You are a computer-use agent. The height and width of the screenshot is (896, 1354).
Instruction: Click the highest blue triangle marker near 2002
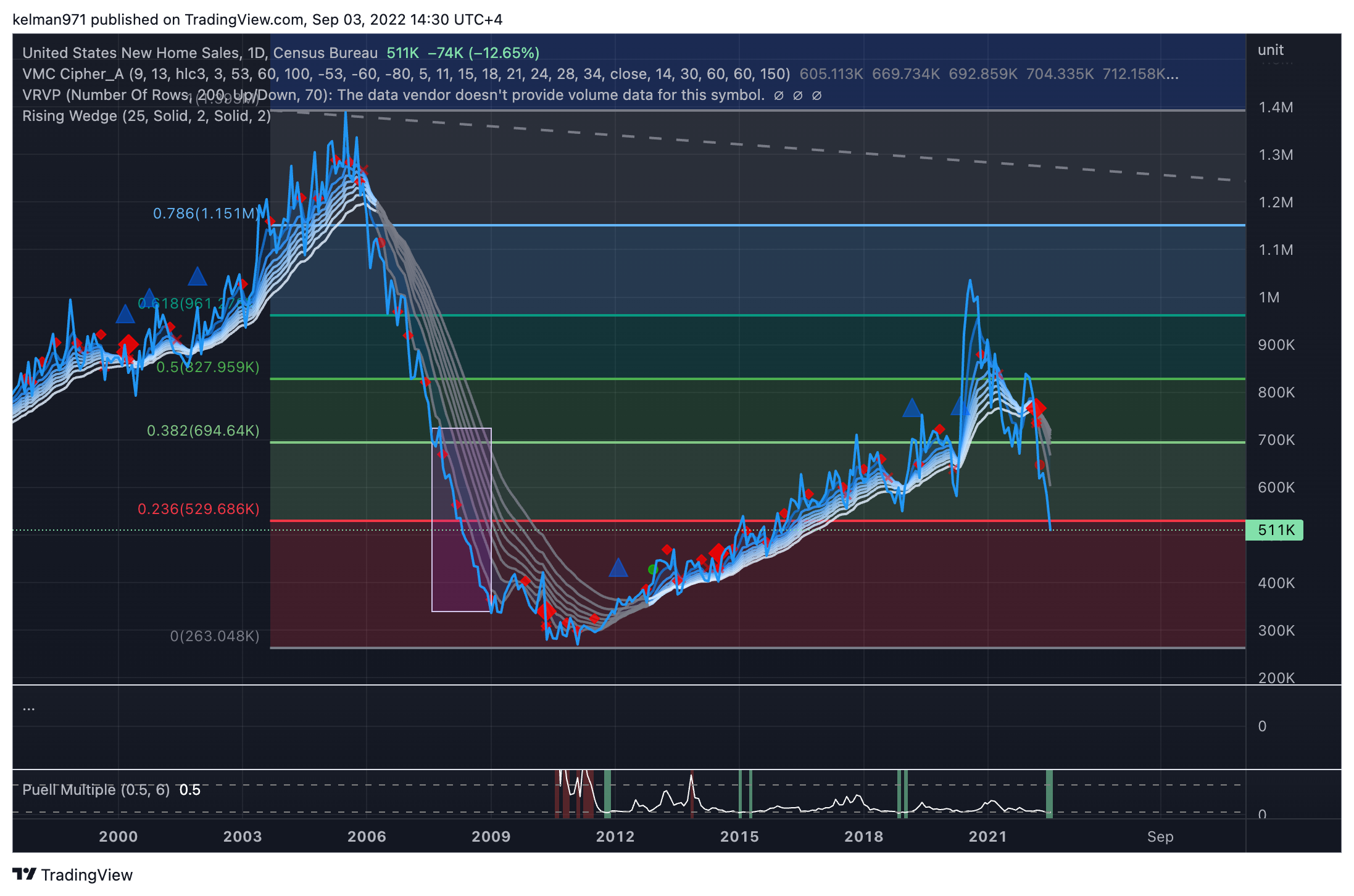[x=197, y=276]
